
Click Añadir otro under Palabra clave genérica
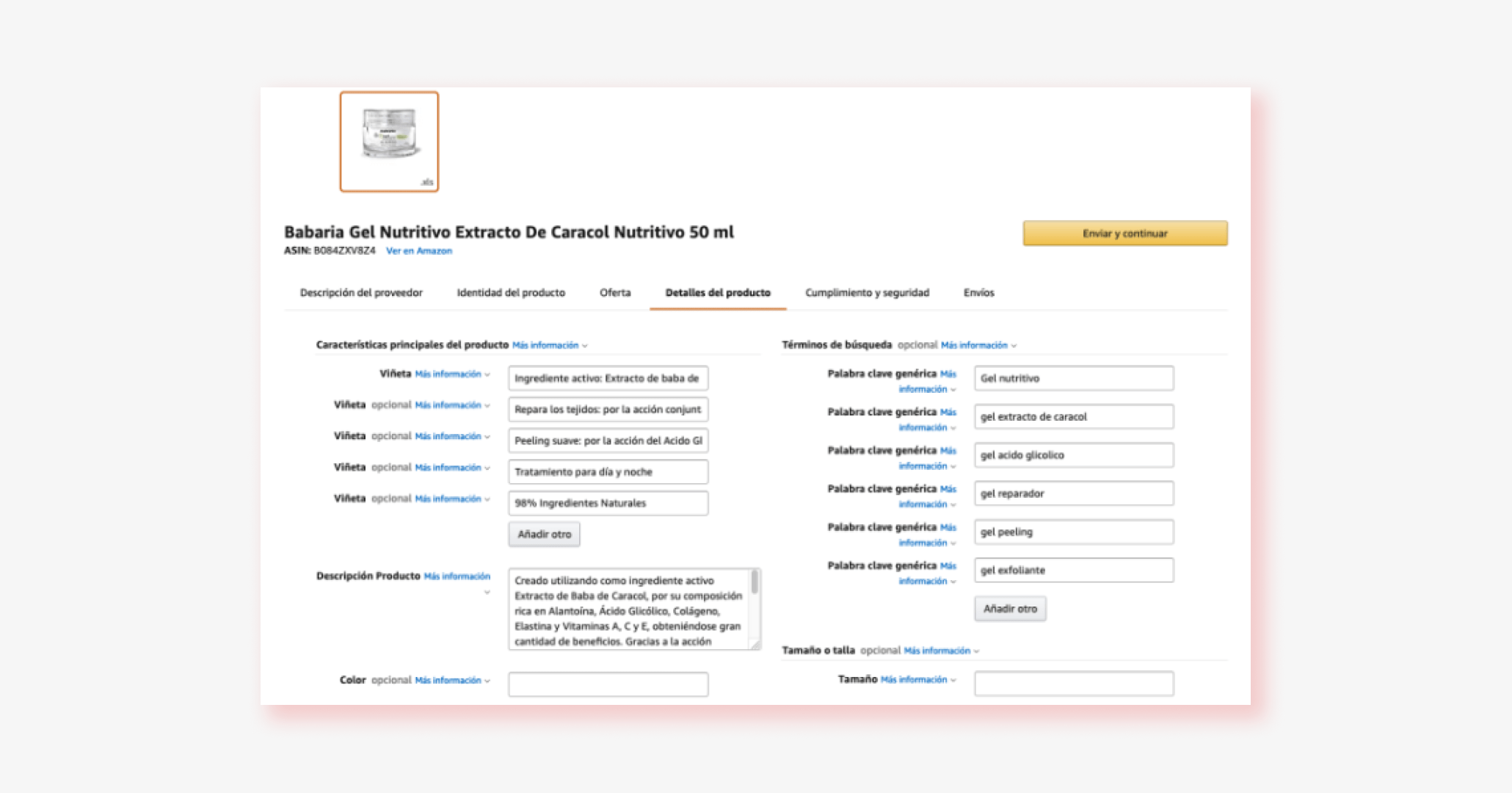tap(1010, 609)
